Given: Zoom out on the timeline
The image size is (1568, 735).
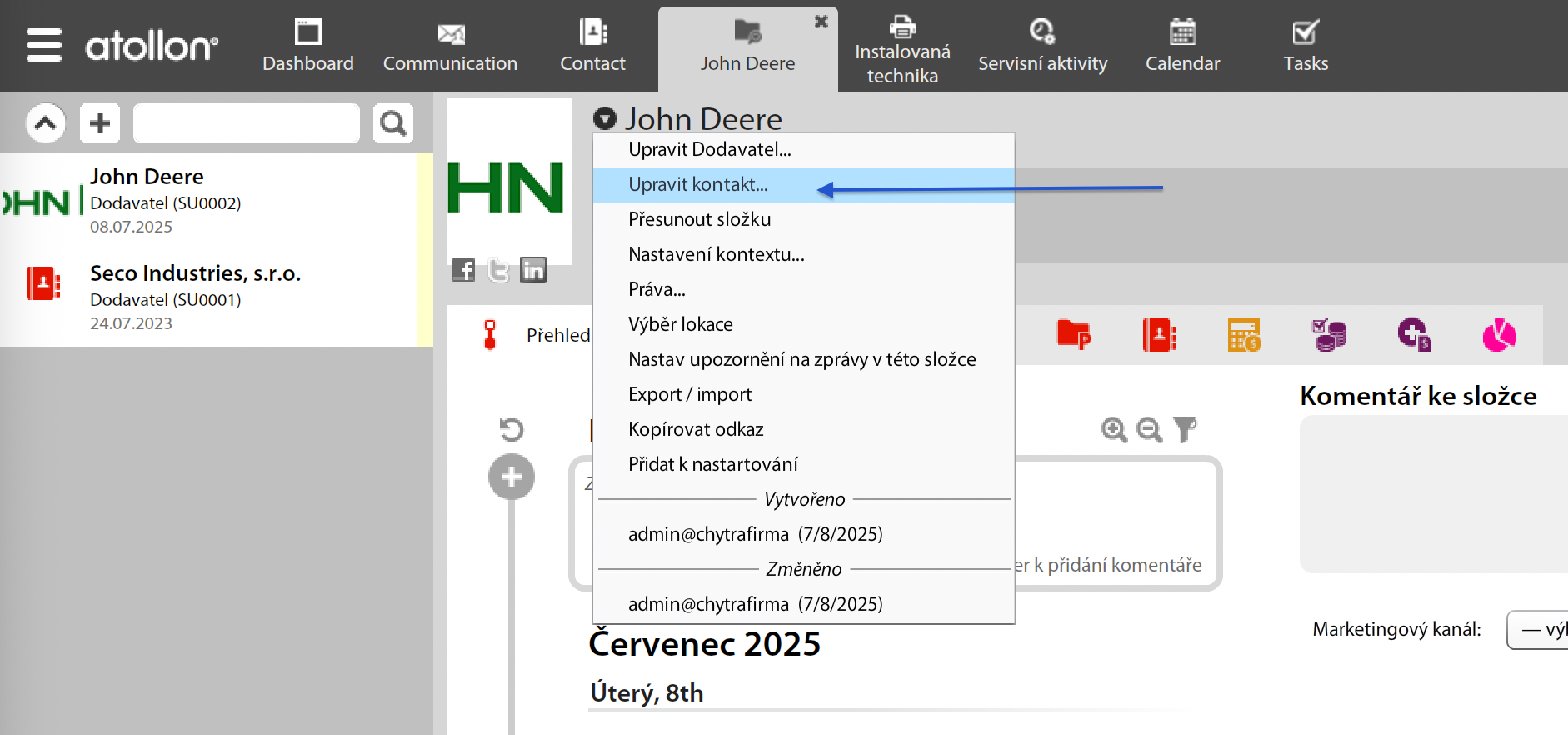Looking at the screenshot, I should [x=1150, y=430].
